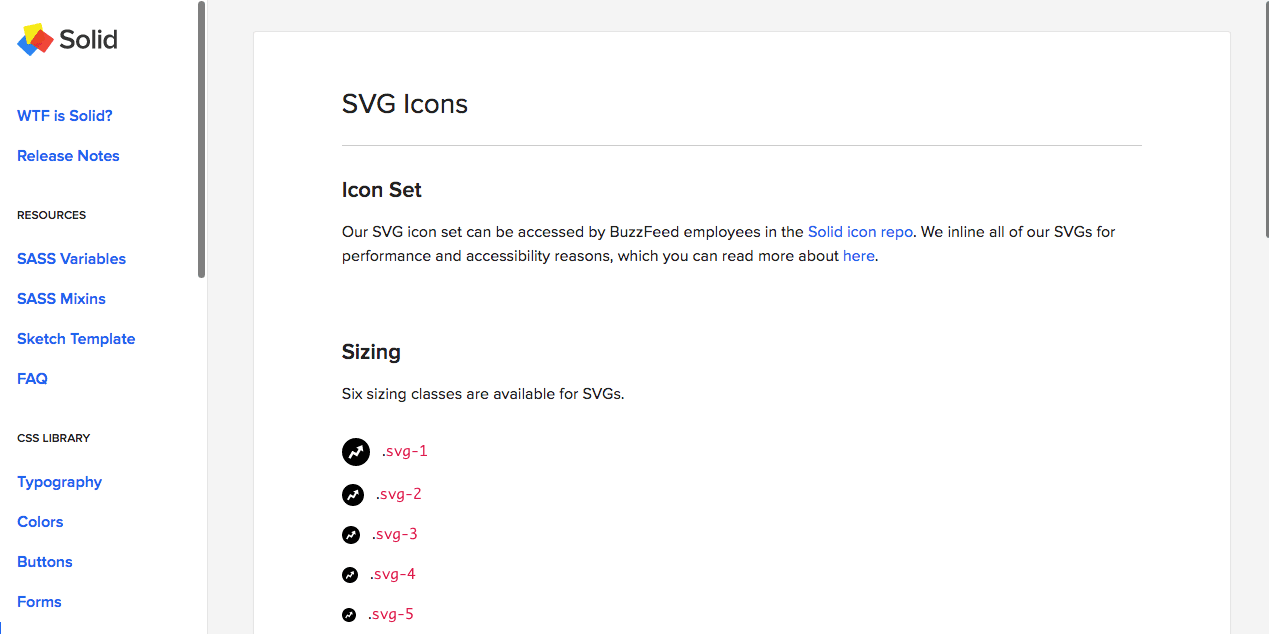
Task: Open the Forms CSS library page
Action: point(39,602)
